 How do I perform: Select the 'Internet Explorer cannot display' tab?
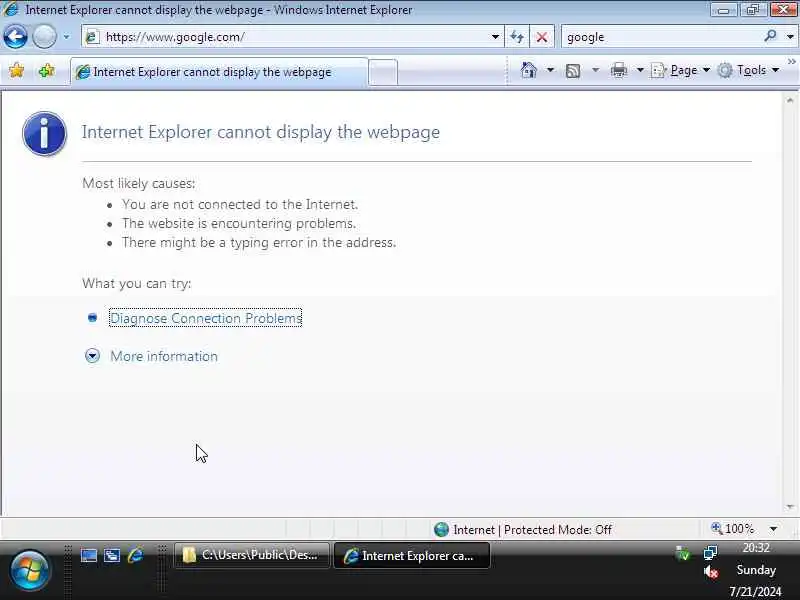click(219, 72)
